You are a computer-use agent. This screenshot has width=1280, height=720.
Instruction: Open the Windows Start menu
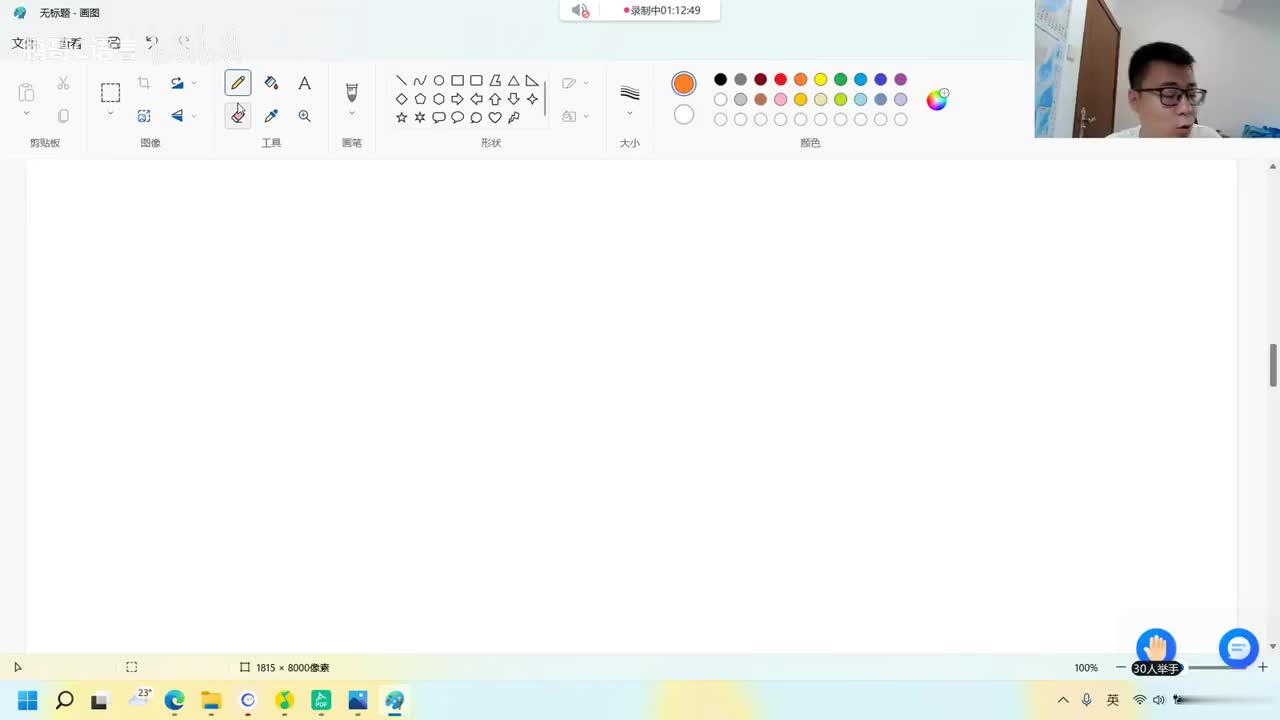[x=27, y=700]
